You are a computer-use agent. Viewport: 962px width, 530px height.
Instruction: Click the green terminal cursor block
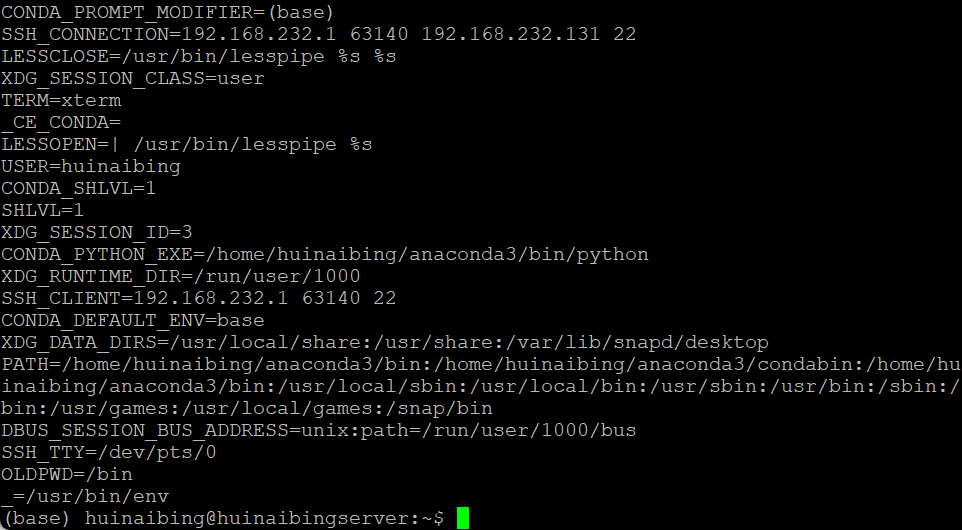coord(463,518)
